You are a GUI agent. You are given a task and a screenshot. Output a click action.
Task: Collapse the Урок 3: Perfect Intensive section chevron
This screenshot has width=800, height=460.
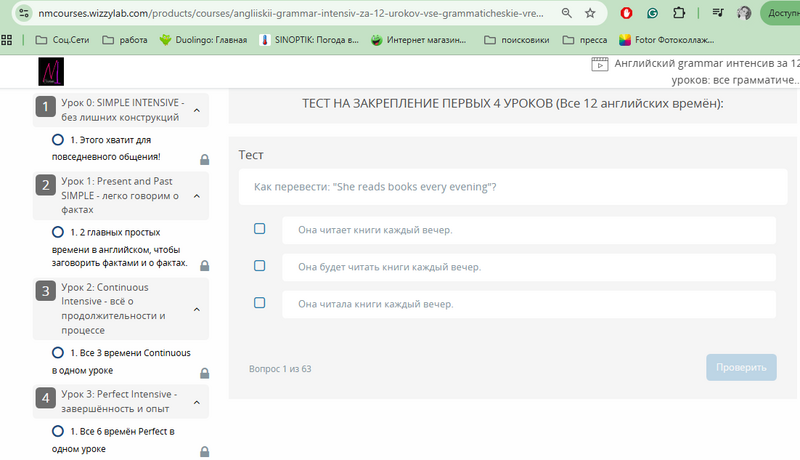pos(197,402)
